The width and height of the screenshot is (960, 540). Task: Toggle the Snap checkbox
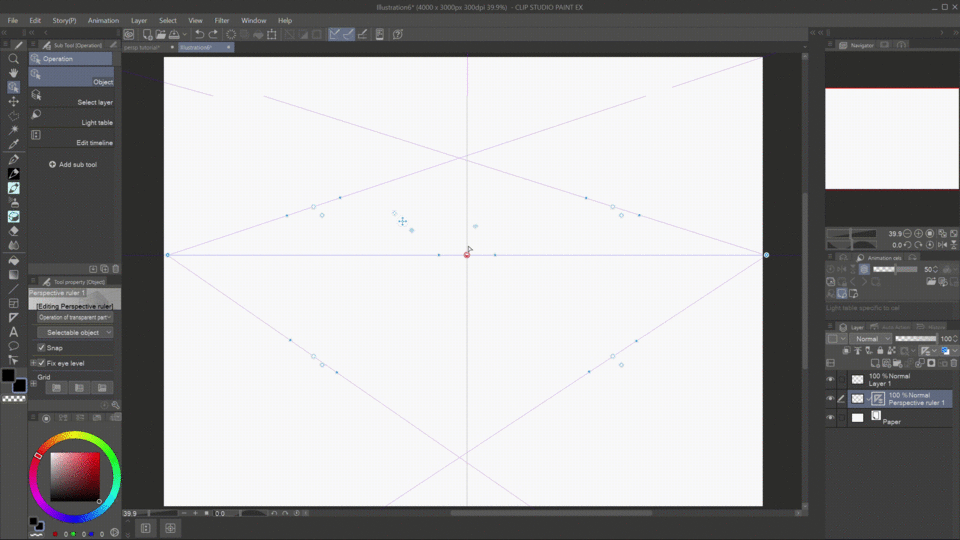tap(42, 348)
